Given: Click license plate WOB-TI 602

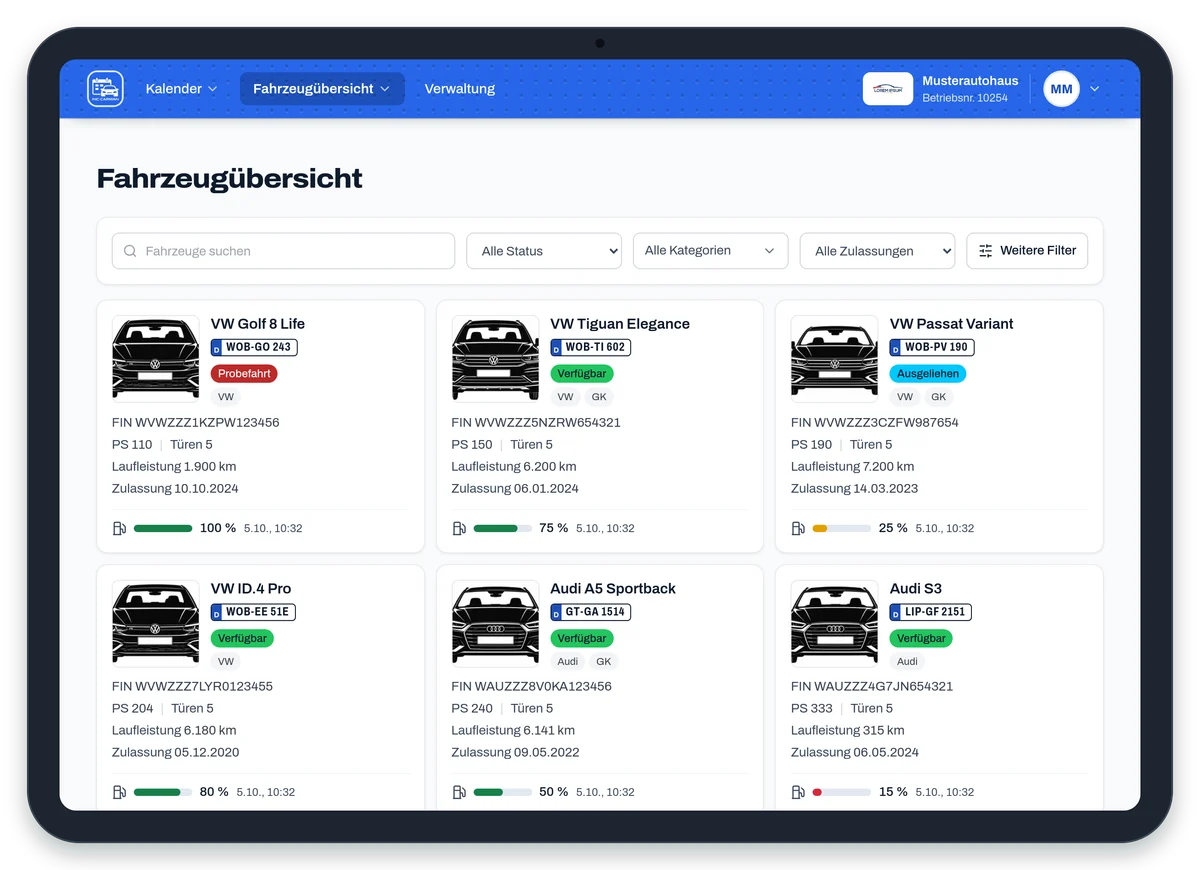Looking at the screenshot, I should pos(591,347).
